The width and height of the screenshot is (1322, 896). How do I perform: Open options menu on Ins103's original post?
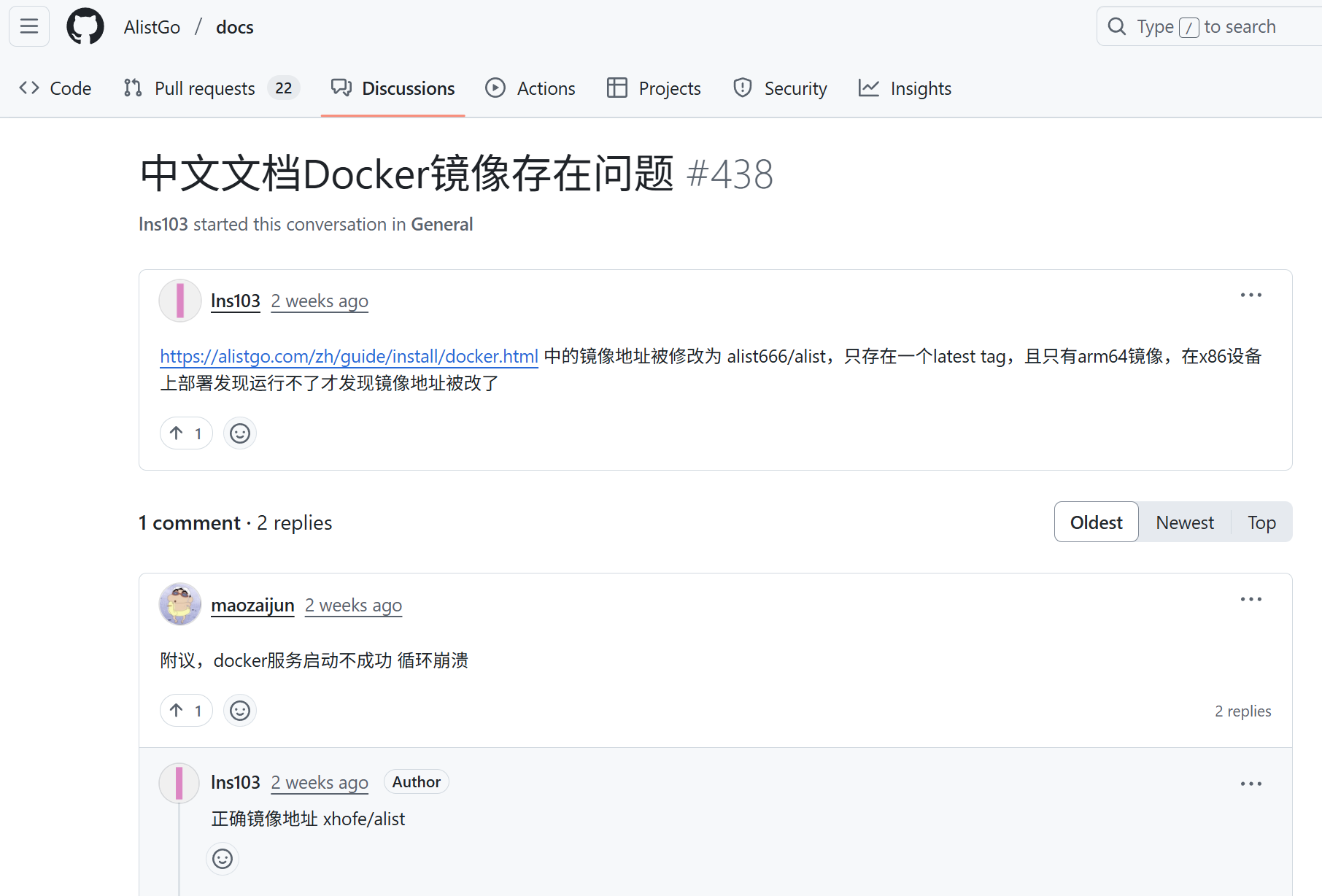click(x=1251, y=296)
